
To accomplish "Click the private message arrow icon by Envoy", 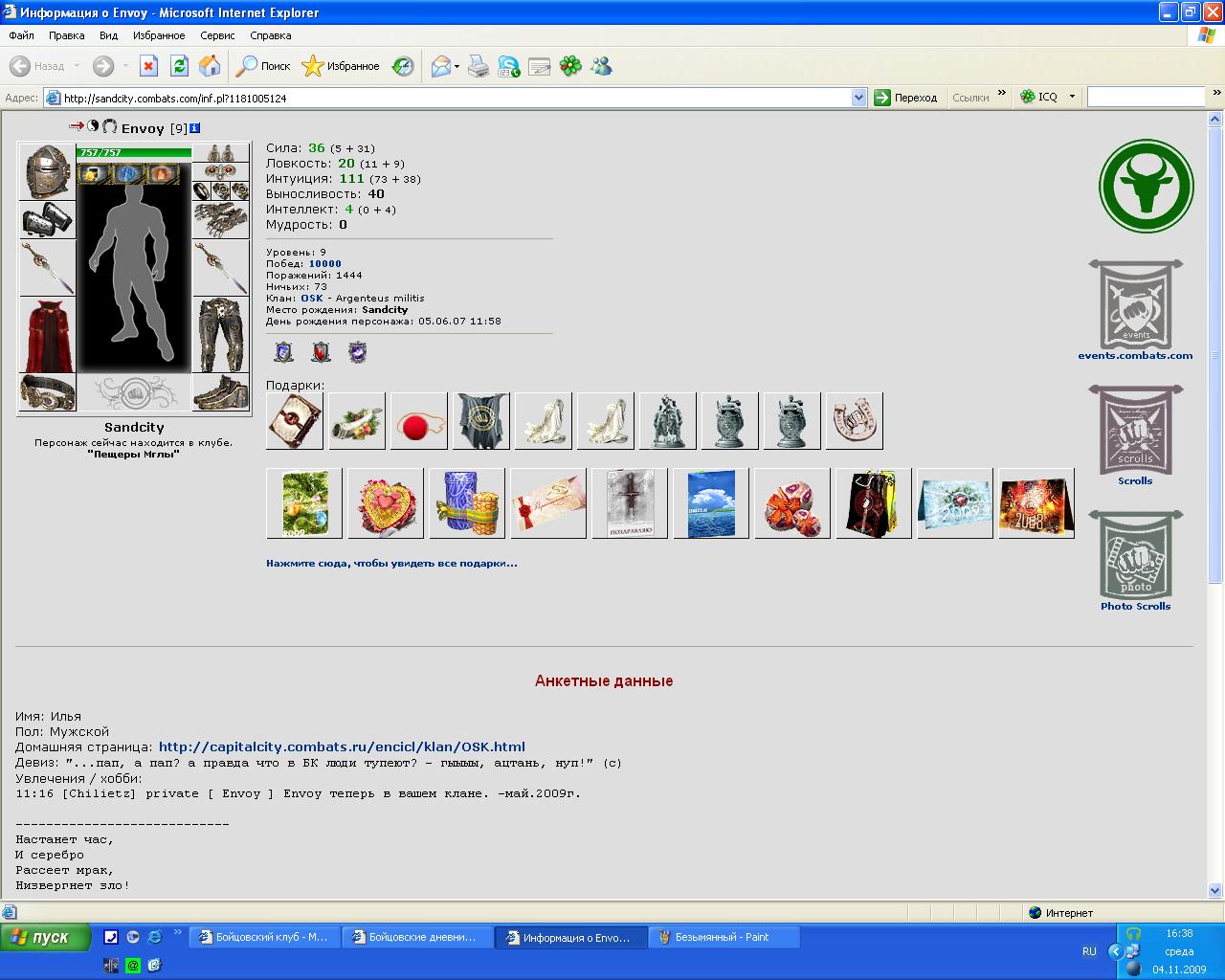I will coord(77,126).
